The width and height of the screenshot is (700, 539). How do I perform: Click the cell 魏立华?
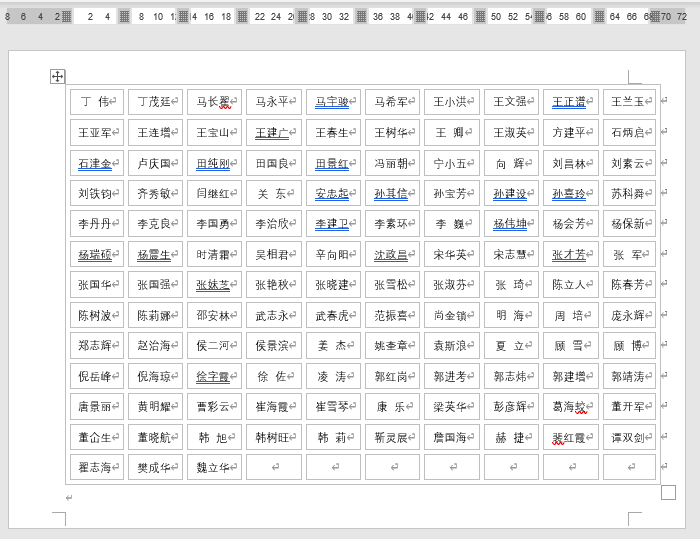214,467
